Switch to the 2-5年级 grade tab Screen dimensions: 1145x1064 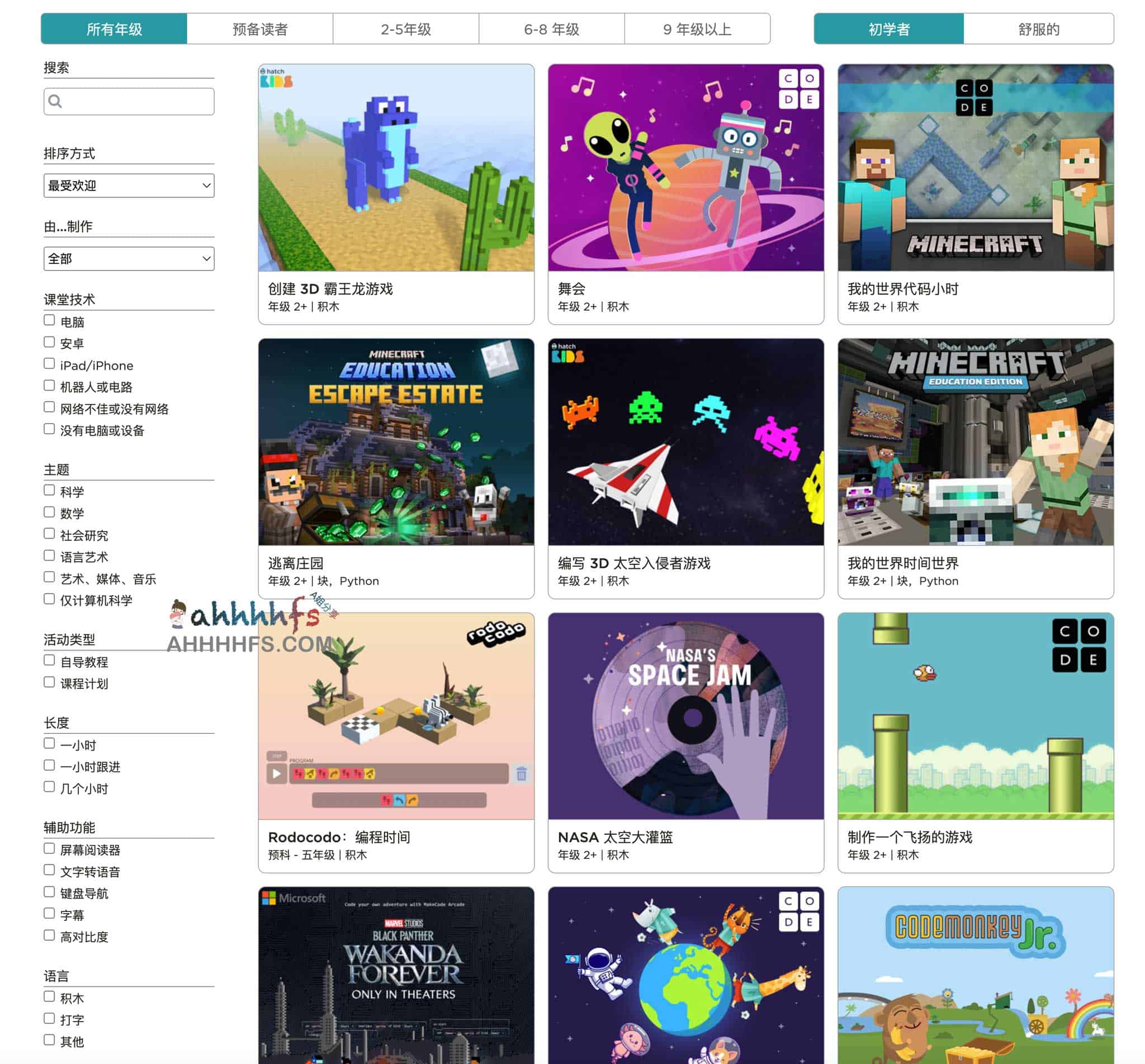pos(406,29)
